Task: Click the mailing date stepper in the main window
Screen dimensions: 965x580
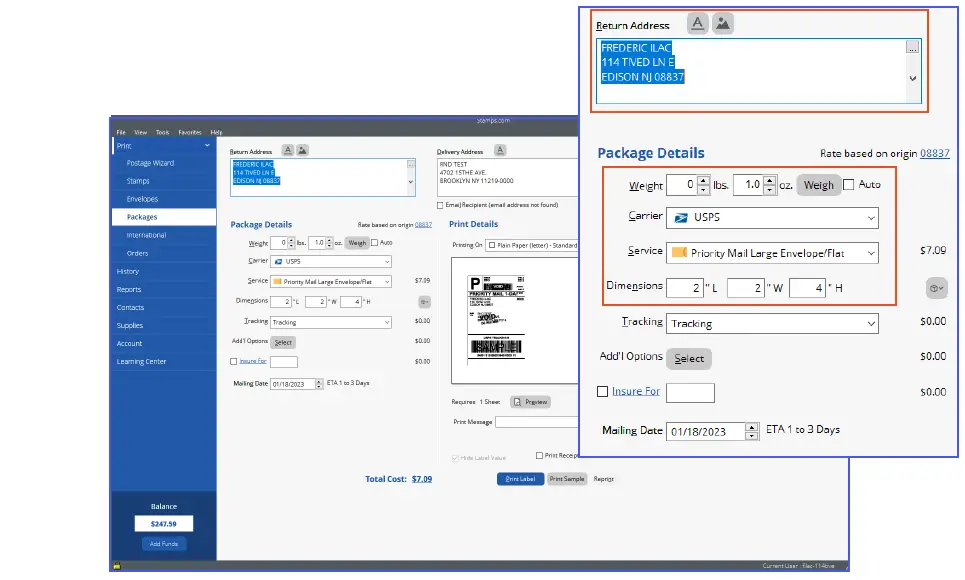Action: click(x=319, y=384)
